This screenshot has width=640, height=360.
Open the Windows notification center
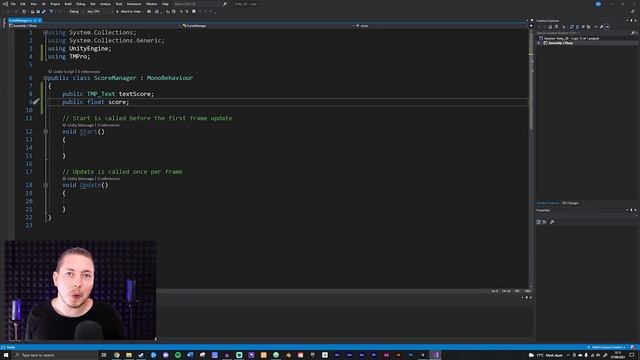tap(632, 355)
